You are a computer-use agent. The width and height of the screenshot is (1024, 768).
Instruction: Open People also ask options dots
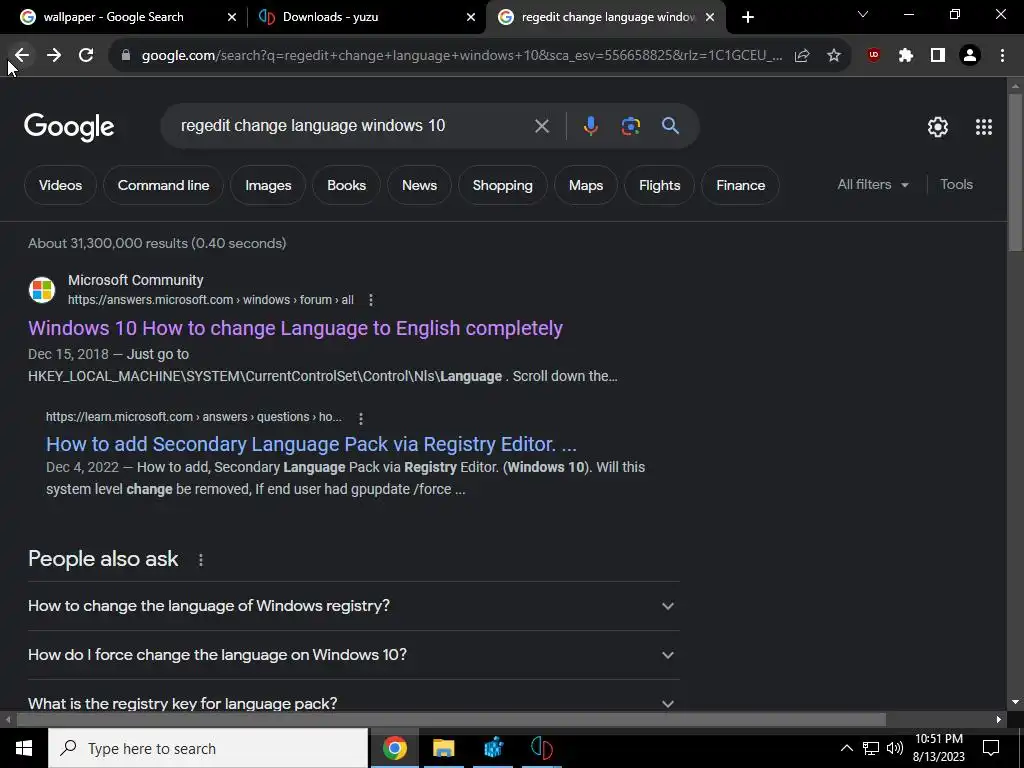pos(200,560)
